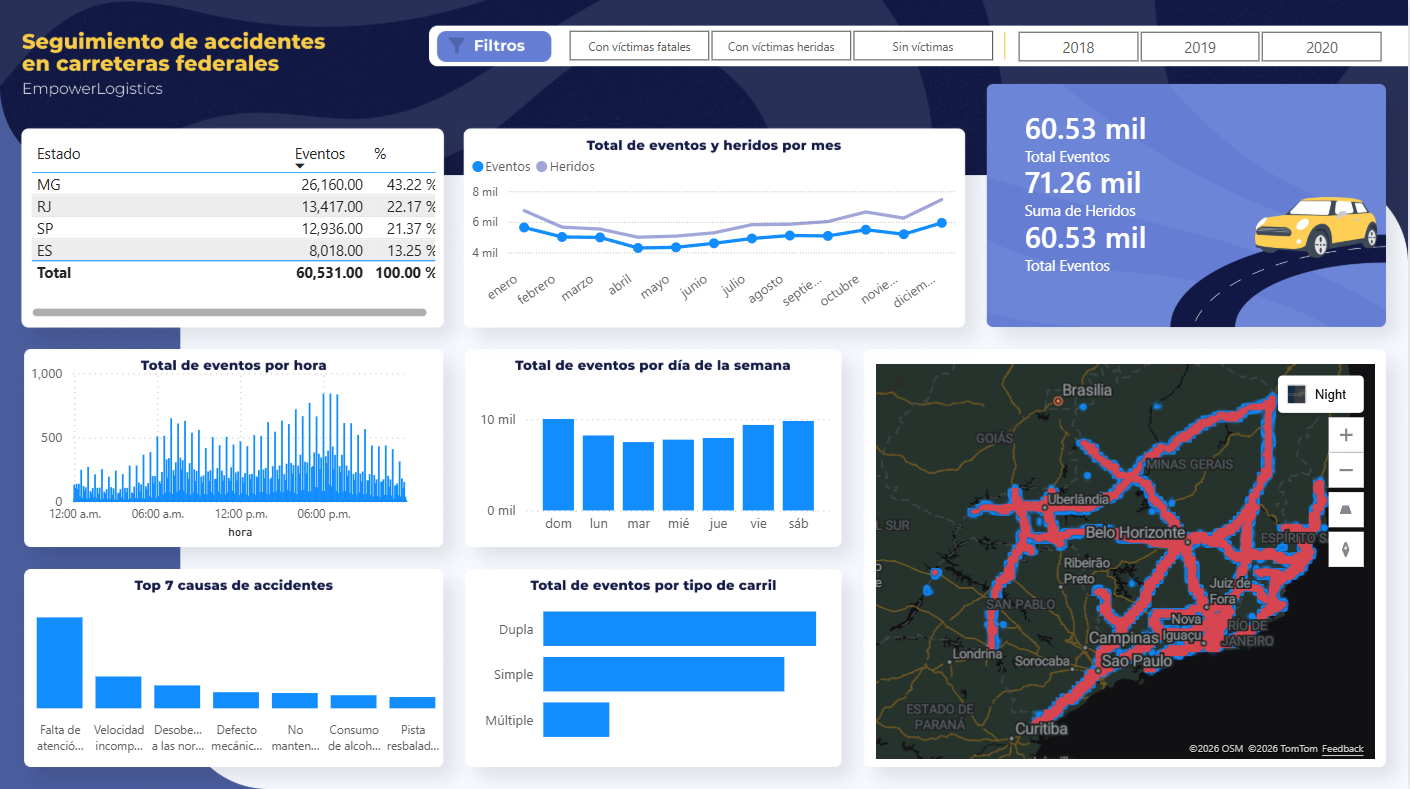Click the pitch/compass icon on the map controls

pyautogui.click(x=1345, y=549)
